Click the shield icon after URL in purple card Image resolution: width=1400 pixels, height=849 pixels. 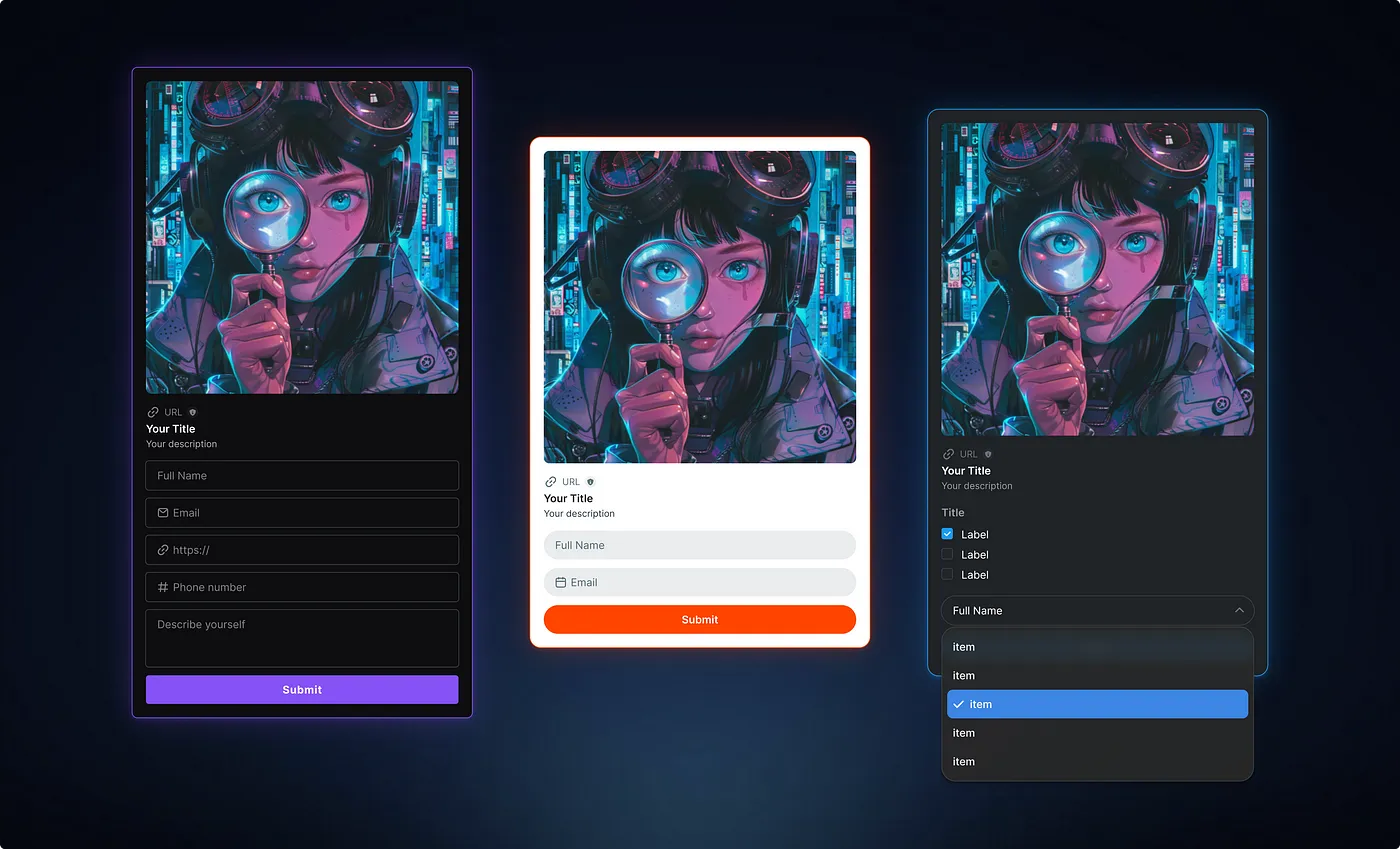click(193, 412)
